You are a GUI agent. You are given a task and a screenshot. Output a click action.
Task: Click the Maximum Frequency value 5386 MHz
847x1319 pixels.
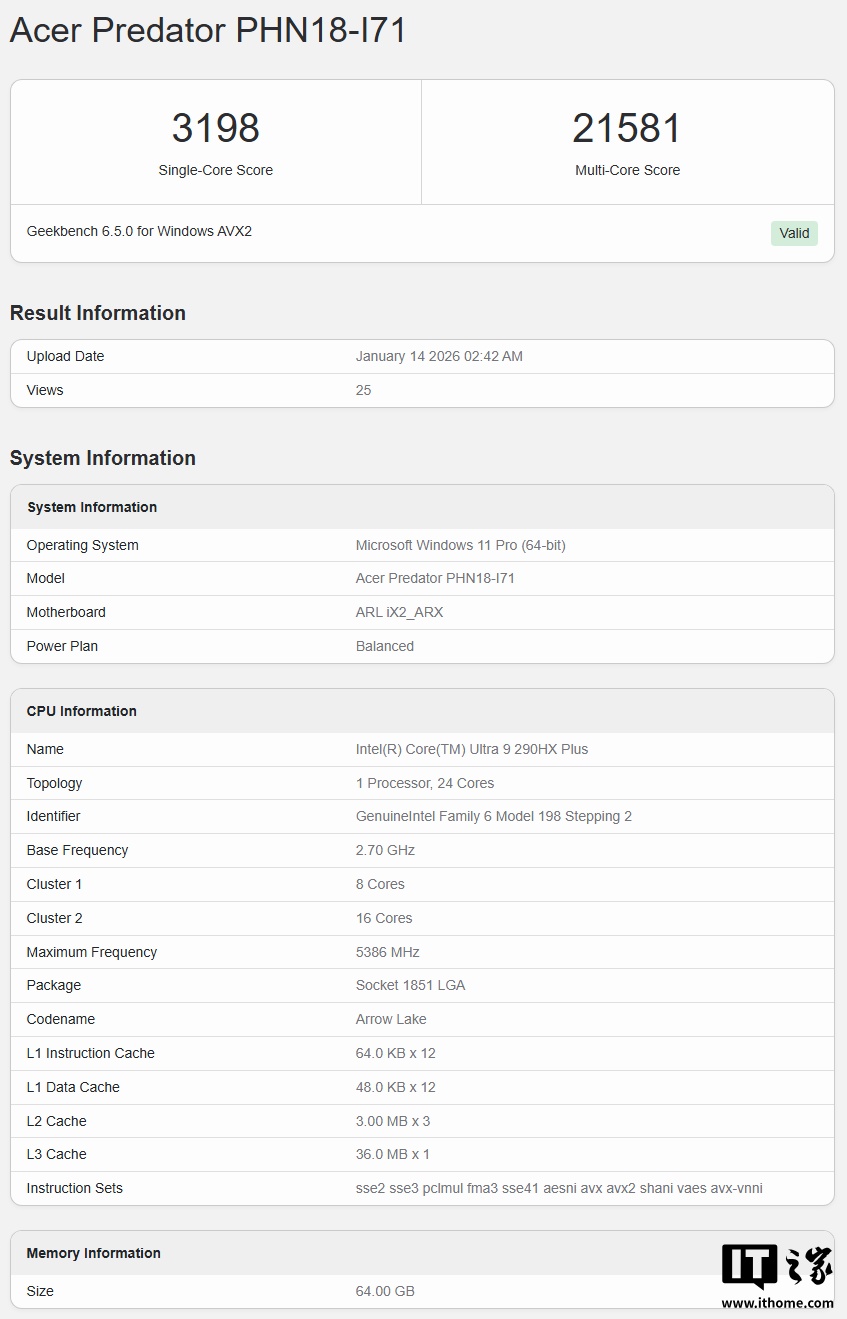(x=387, y=952)
